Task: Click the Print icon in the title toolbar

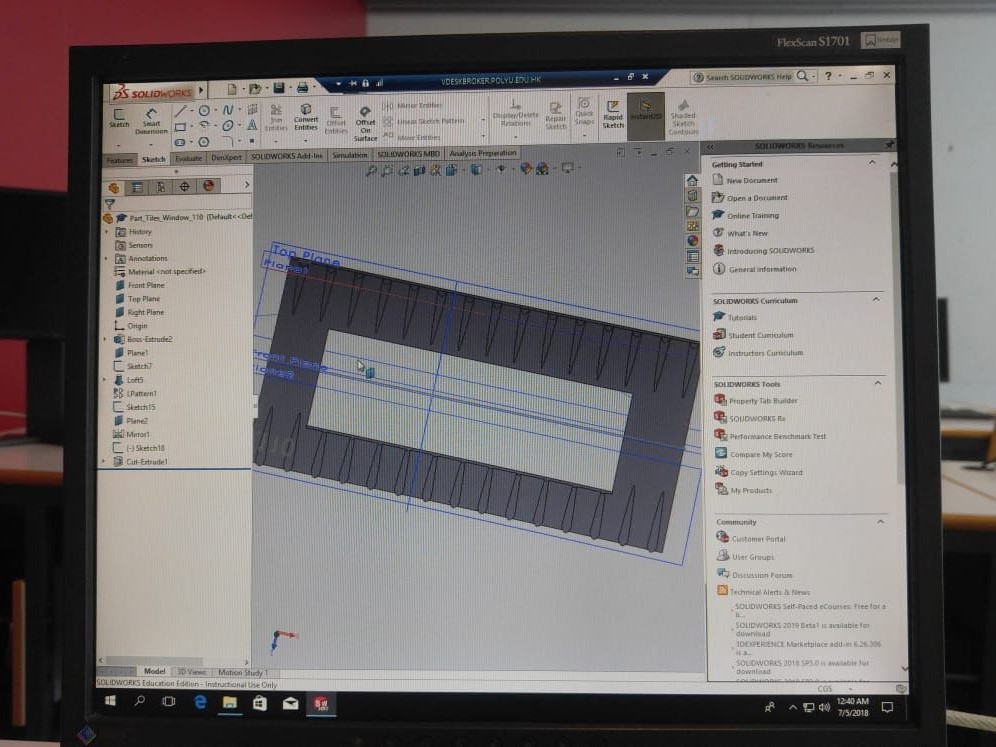Action: (x=302, y=88)
